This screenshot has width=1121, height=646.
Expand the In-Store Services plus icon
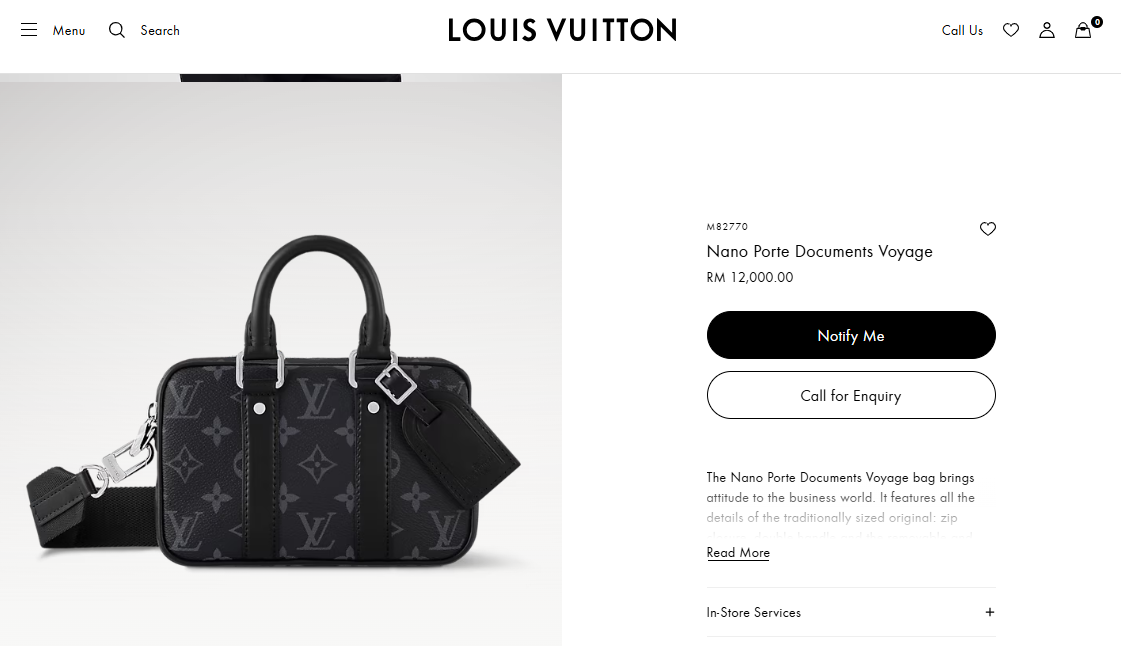coord(990,612)
